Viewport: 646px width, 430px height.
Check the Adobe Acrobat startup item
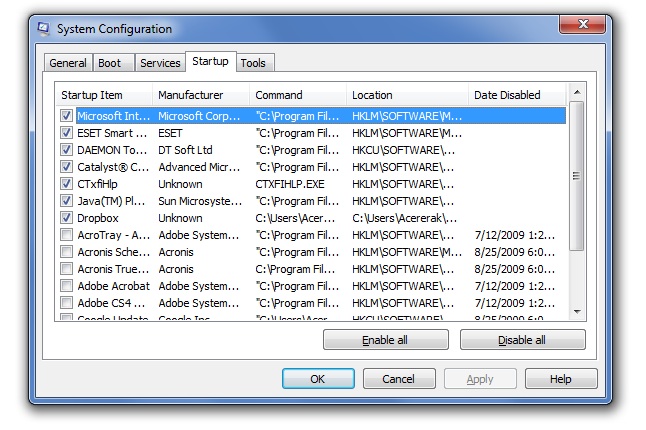[x=66, y=286]
